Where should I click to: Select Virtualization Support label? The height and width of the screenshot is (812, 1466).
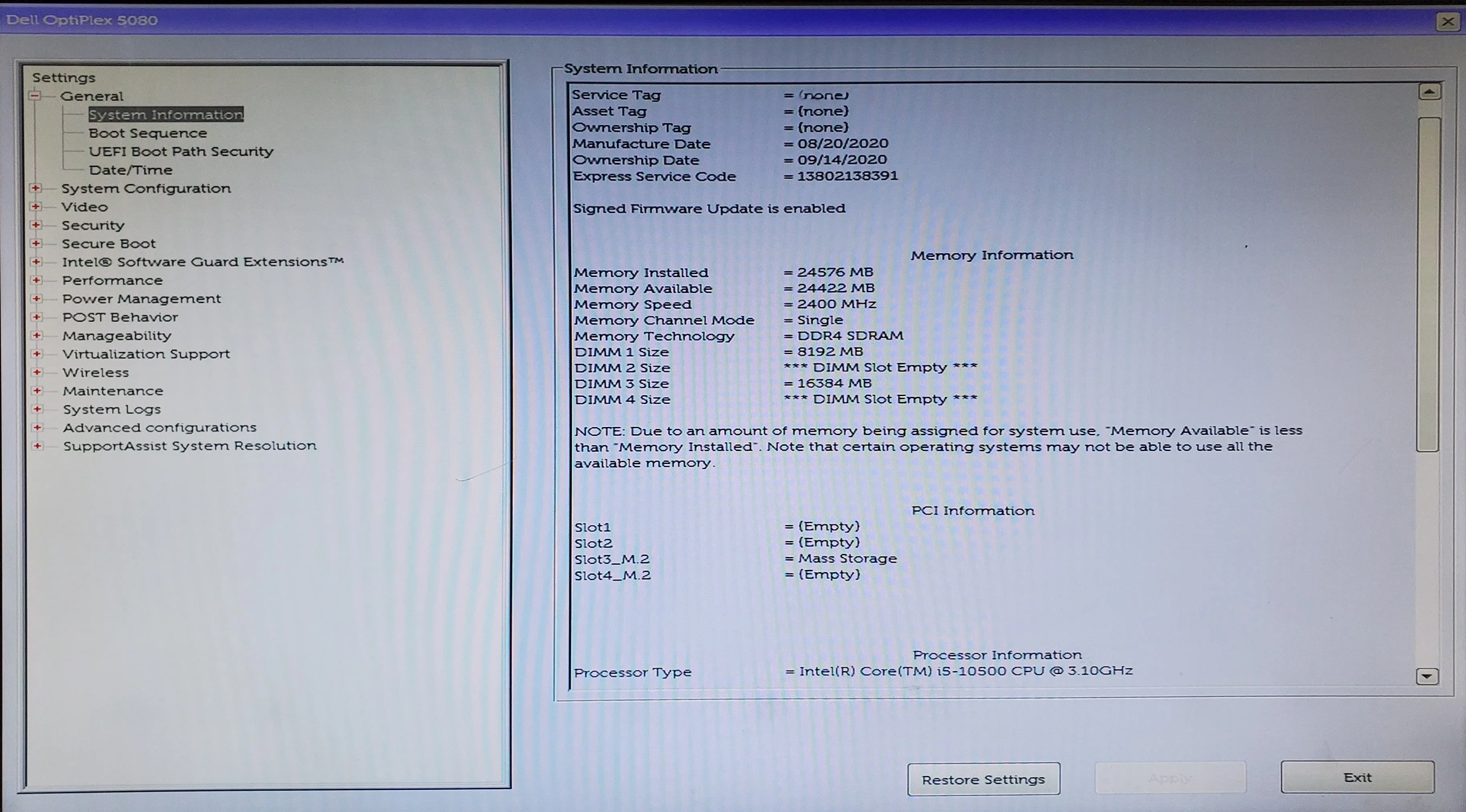click(146, 354)
